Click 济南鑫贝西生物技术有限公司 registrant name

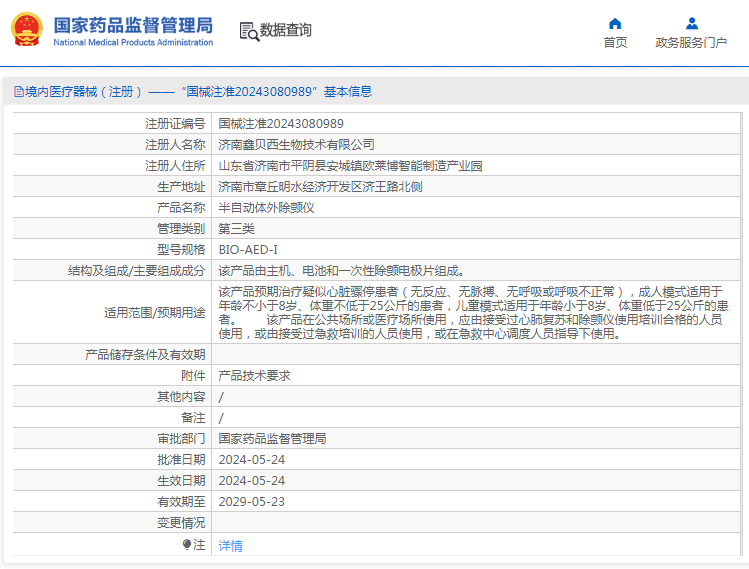[x=296, y=145]
